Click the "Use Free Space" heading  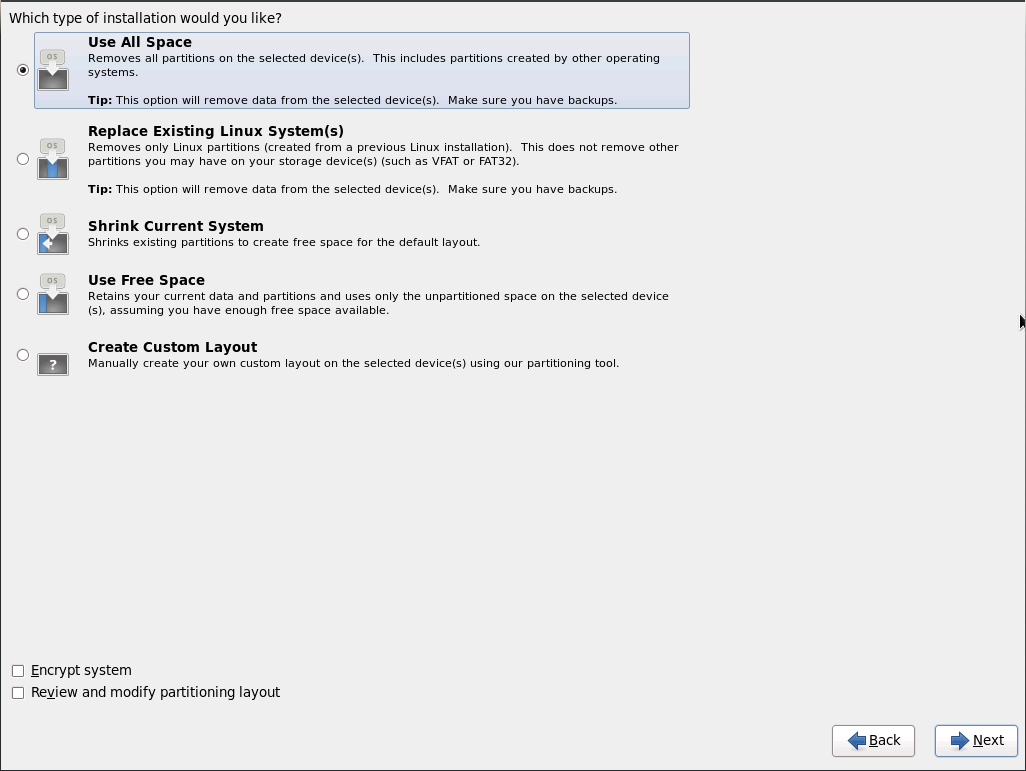146,280
